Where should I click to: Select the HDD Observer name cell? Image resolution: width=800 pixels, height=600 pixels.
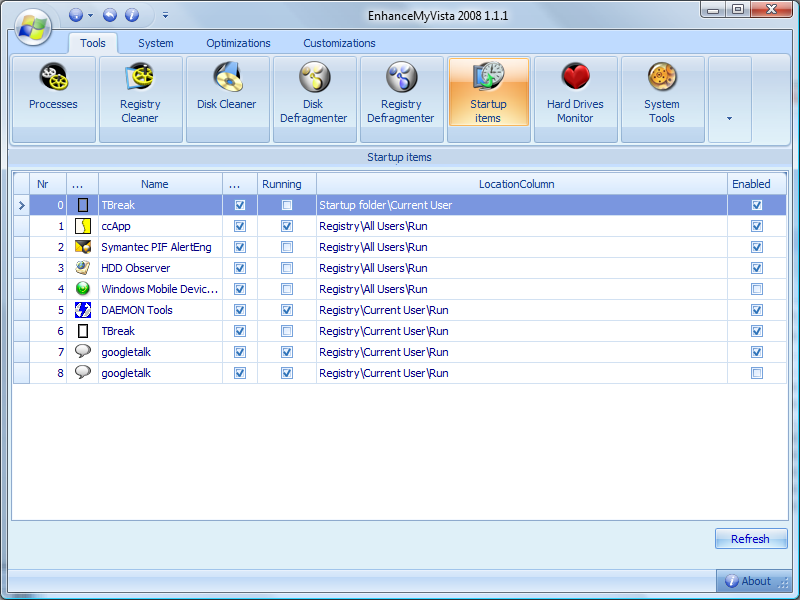point(160,268)
